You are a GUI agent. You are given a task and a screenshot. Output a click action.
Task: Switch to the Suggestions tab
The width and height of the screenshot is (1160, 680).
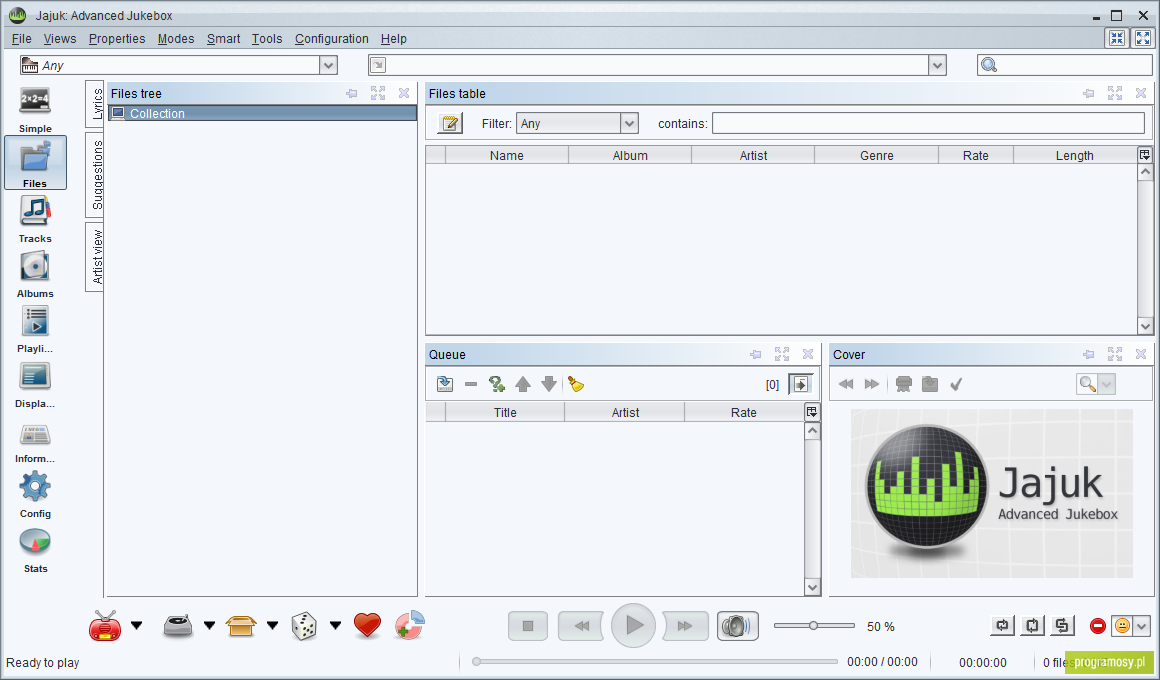(95, 175)
